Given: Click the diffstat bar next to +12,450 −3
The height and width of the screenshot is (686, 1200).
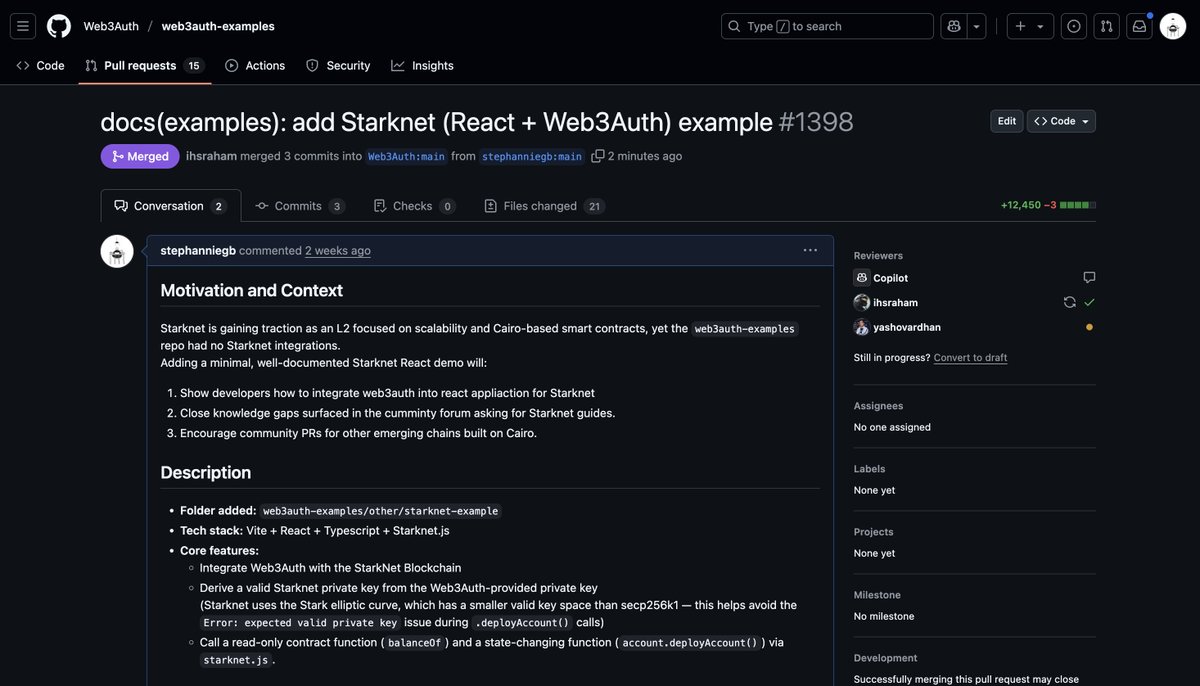Looking at the screenshot, I should 1078,205.
